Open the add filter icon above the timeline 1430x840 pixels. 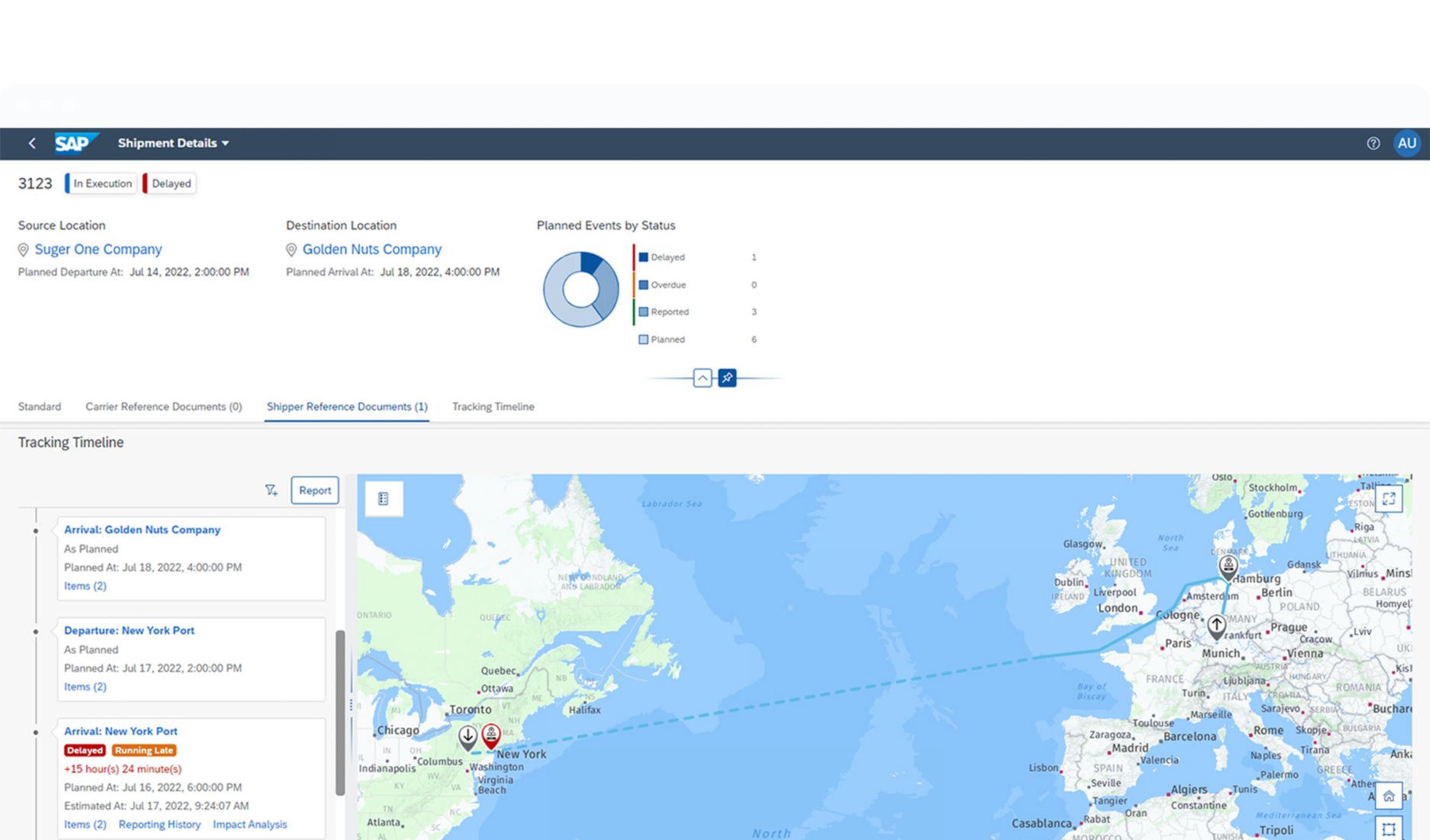click(271, 489)
